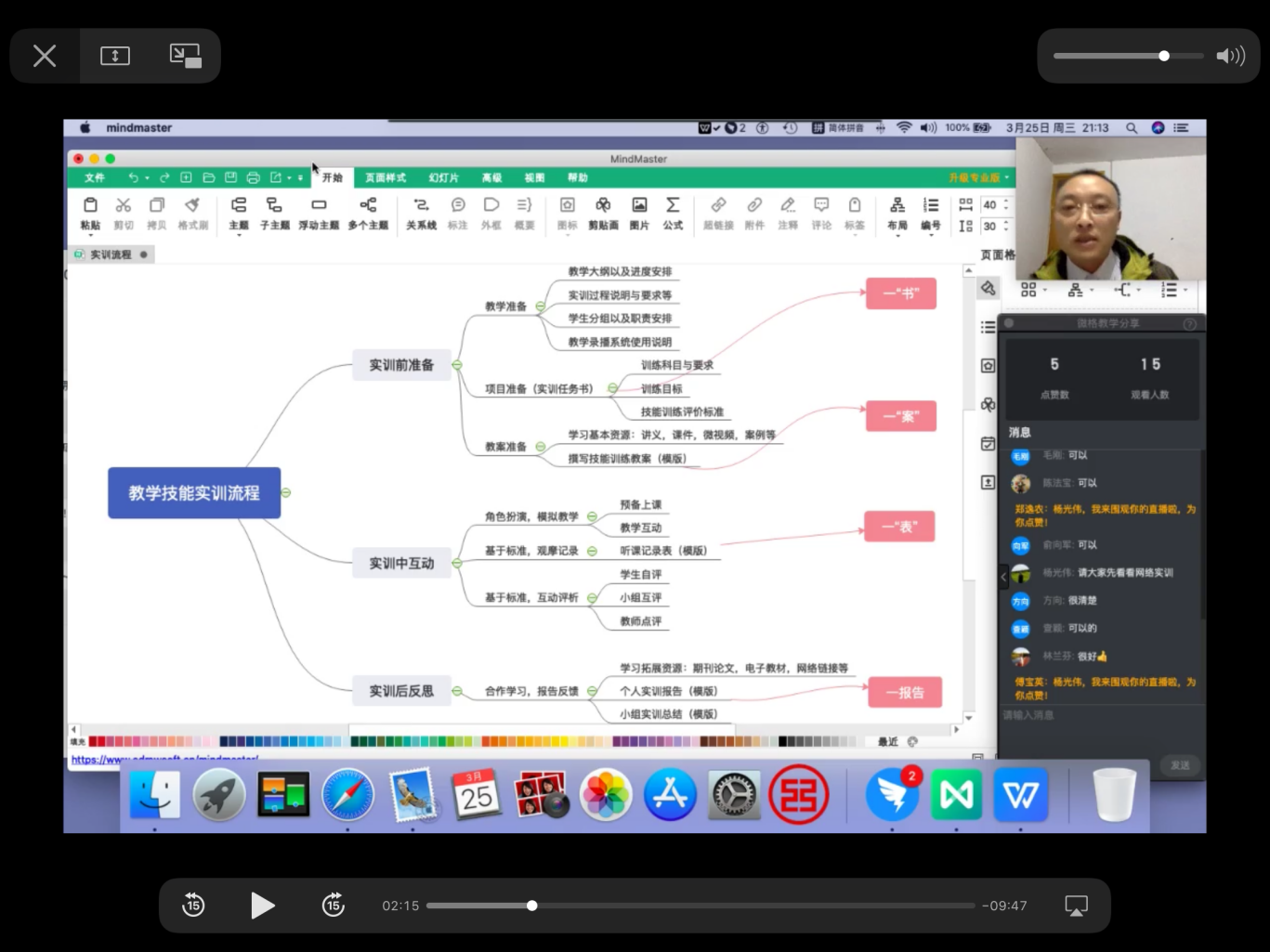Insert a picture with the 图片 icon
The image size is (1270, 952).
[x=639, y=213]
